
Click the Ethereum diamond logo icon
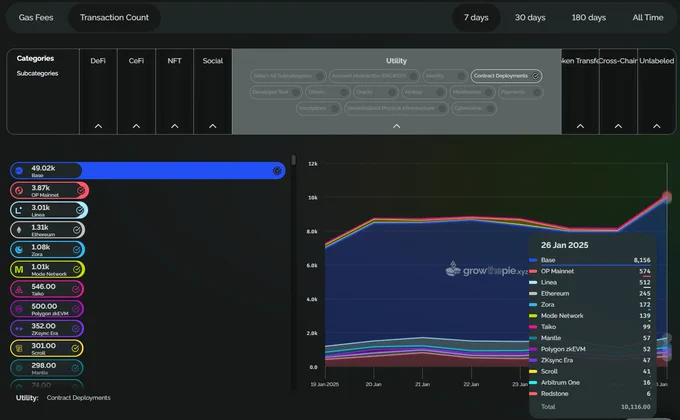19,230
